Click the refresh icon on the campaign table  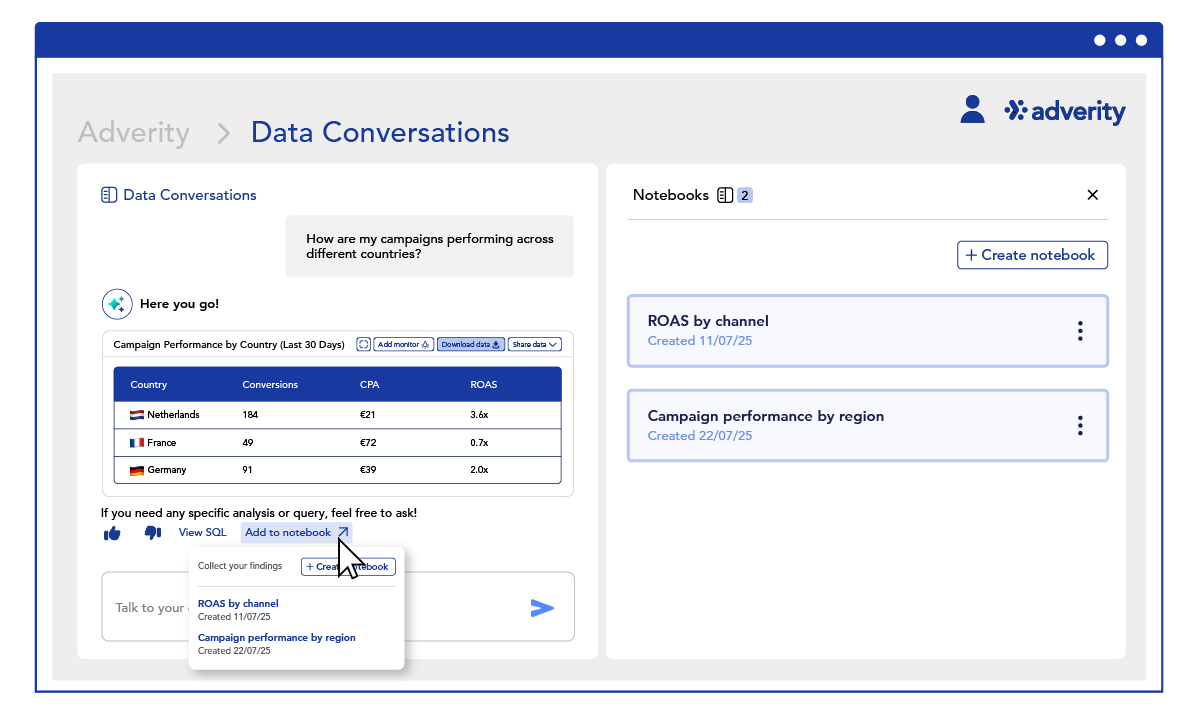point(362,344)
